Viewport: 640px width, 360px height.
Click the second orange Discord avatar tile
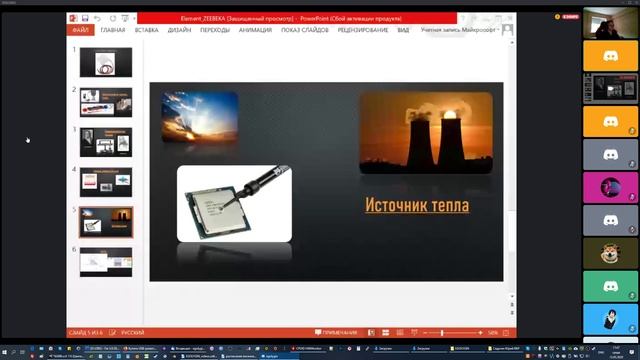pos(610,121)
